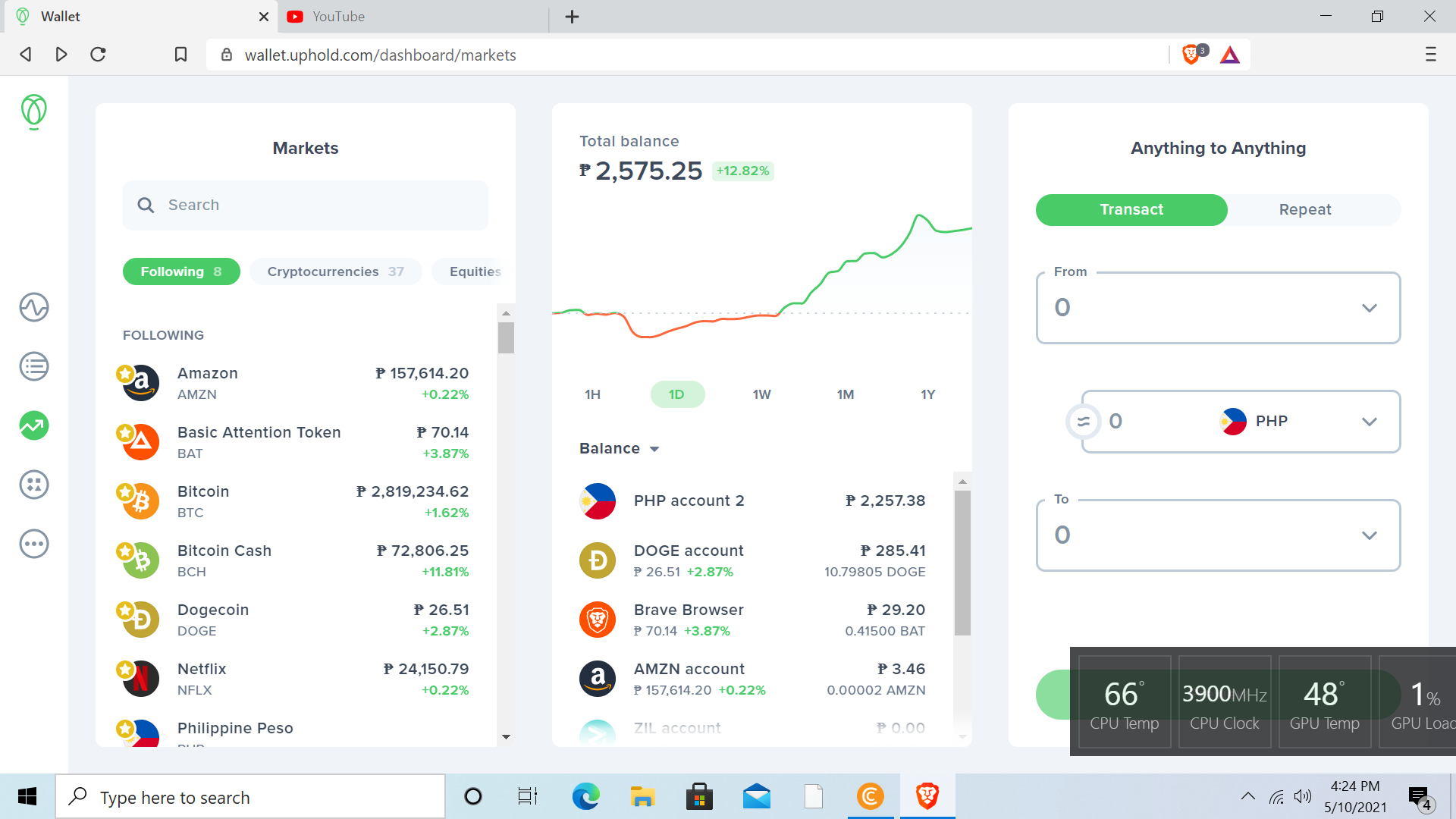This screenshot has height=819, width=1456.
Task: Click the Bitcoin logo in Following list
Action: 140,501
